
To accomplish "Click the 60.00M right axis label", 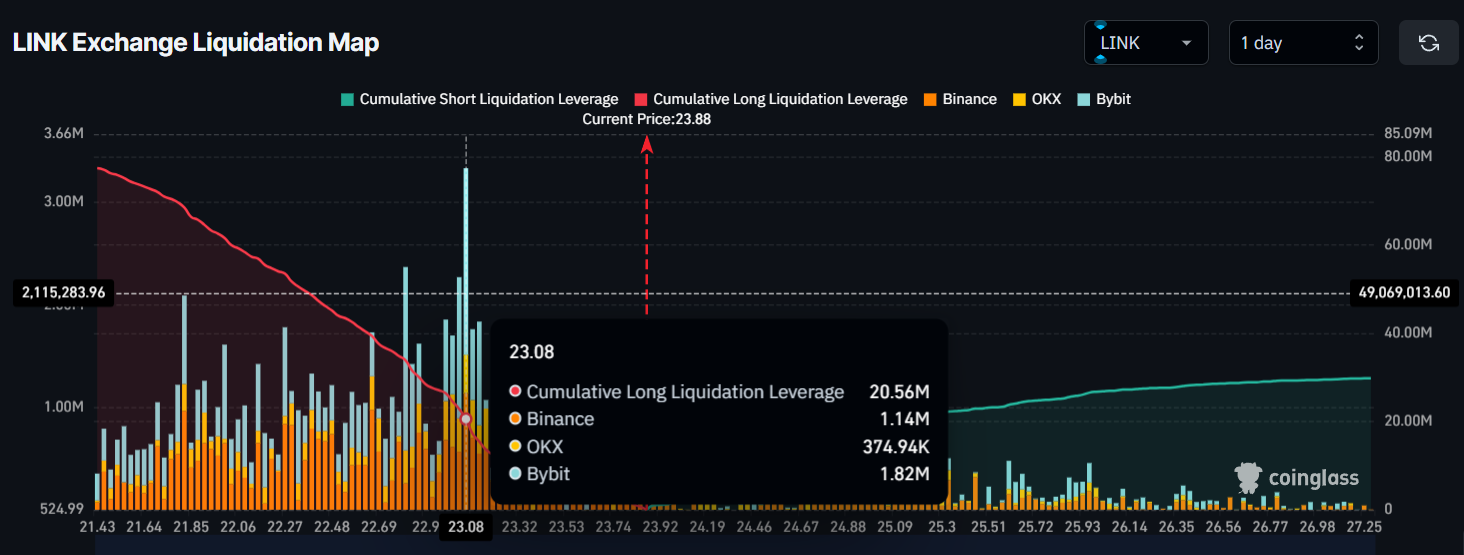I will coord(1408,244).
